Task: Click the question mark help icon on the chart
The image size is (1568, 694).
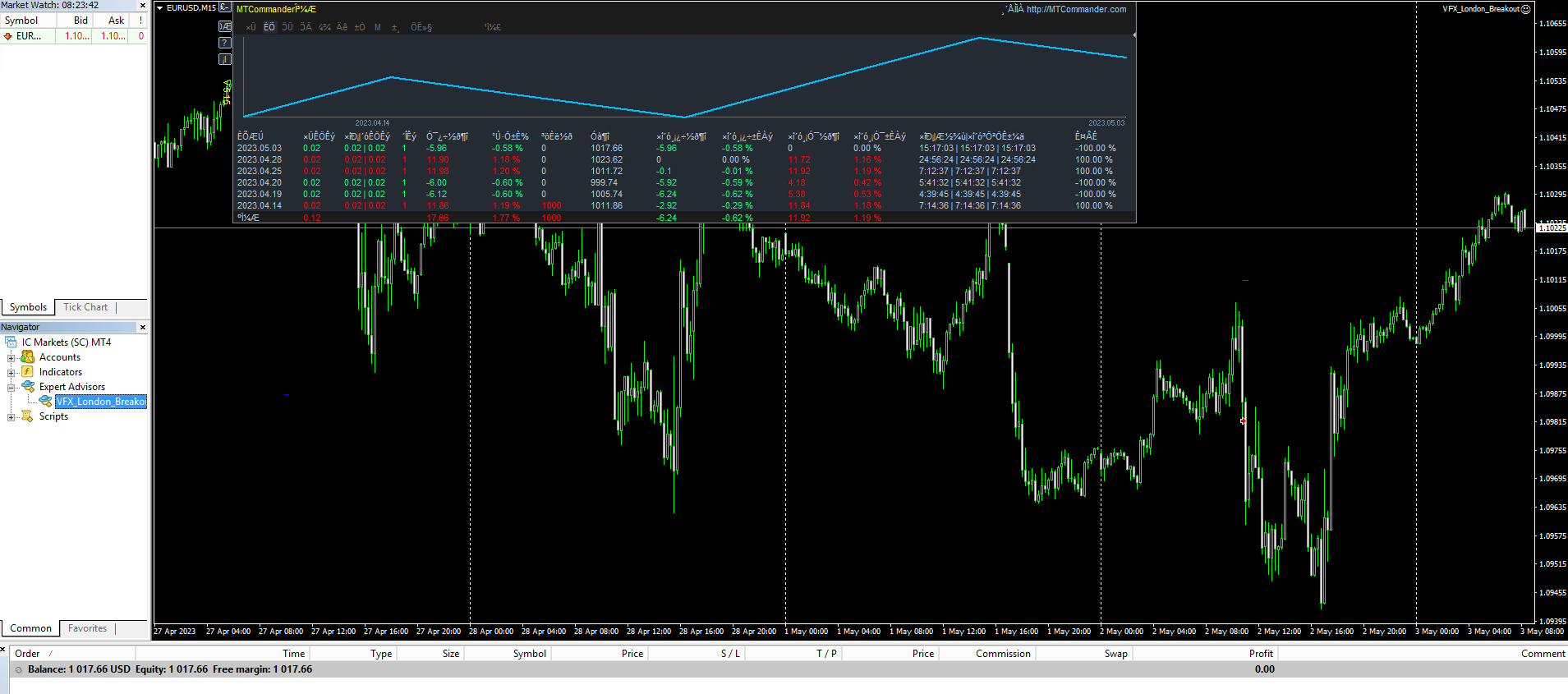Action: tap(224, 43)
